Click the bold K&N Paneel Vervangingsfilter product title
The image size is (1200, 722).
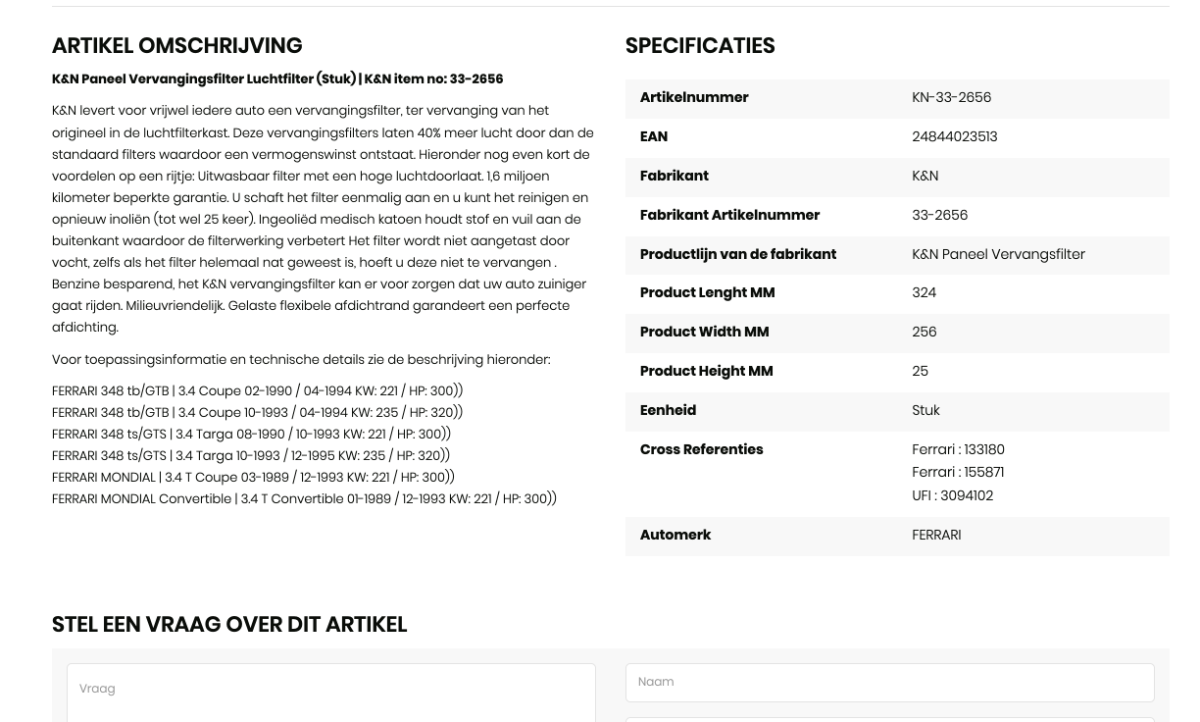(x=277, y=79)
